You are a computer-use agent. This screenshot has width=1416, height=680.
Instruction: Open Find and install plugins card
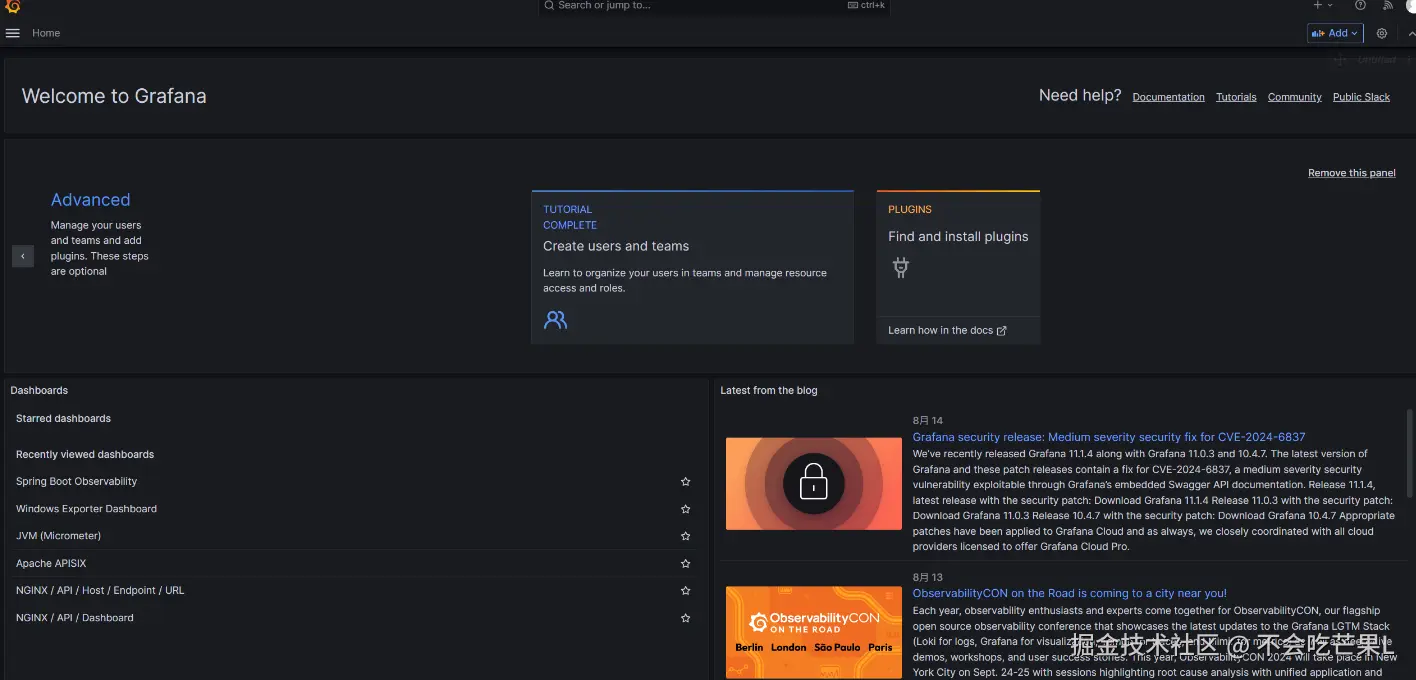click(x=958, y=267)
